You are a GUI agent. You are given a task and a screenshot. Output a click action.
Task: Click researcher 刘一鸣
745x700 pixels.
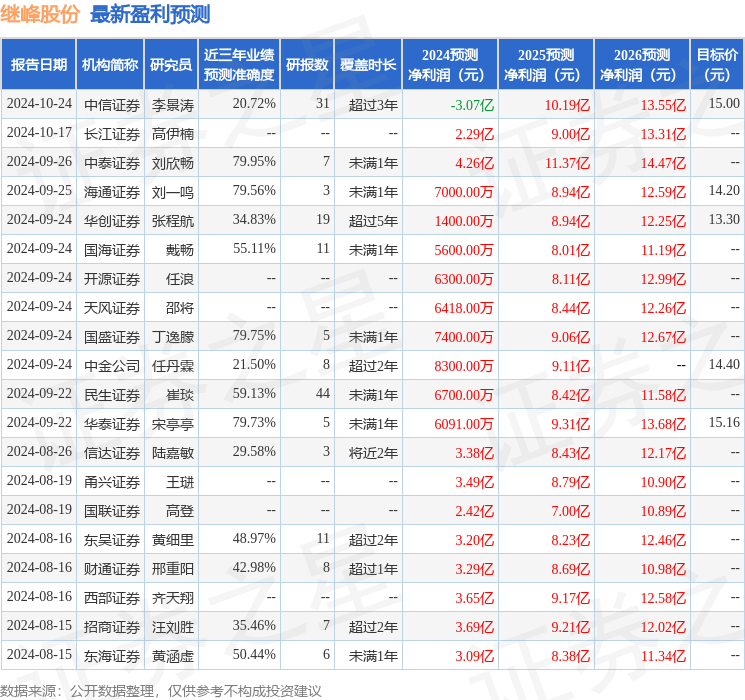172,192
